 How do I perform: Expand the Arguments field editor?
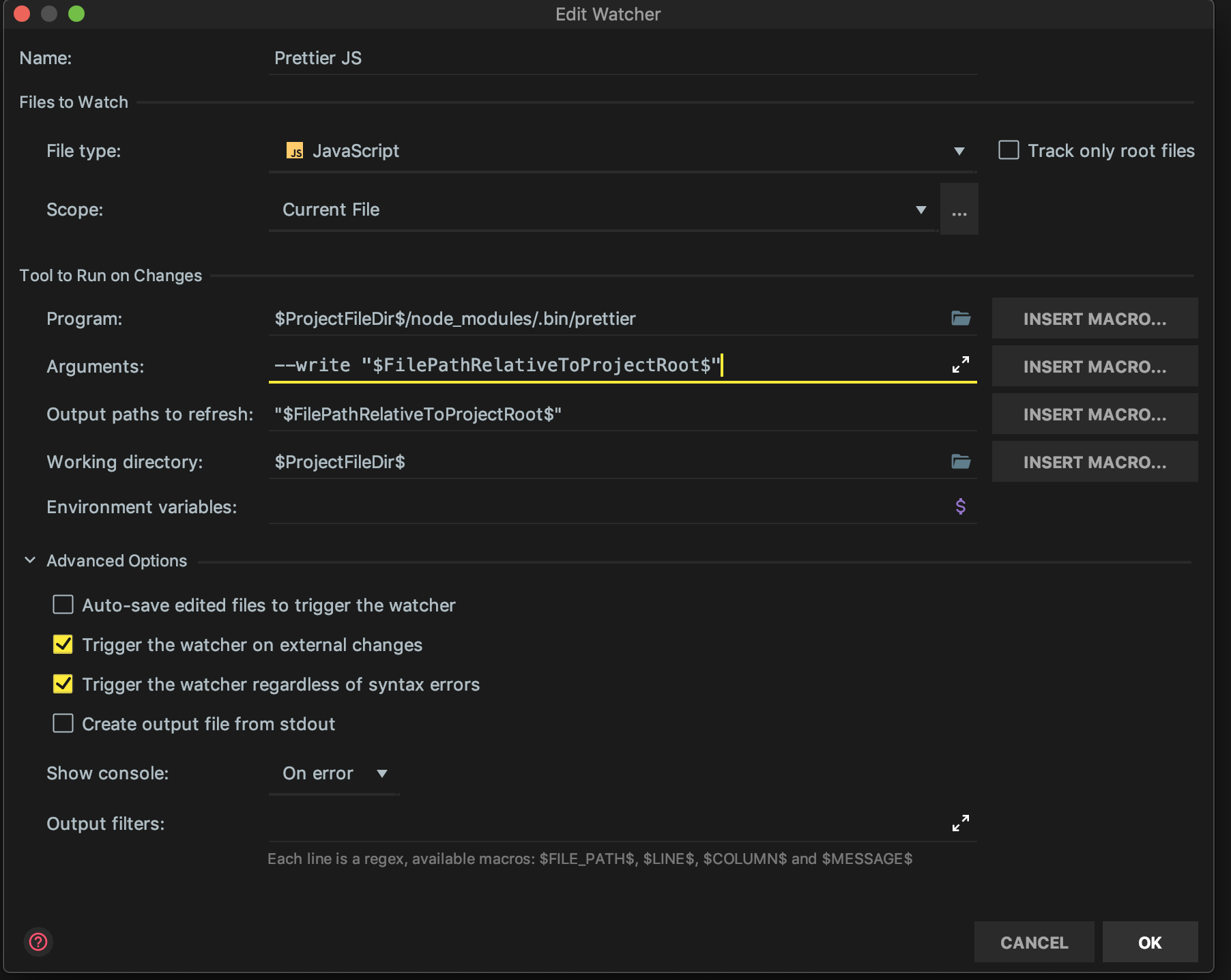click(960, 365)
